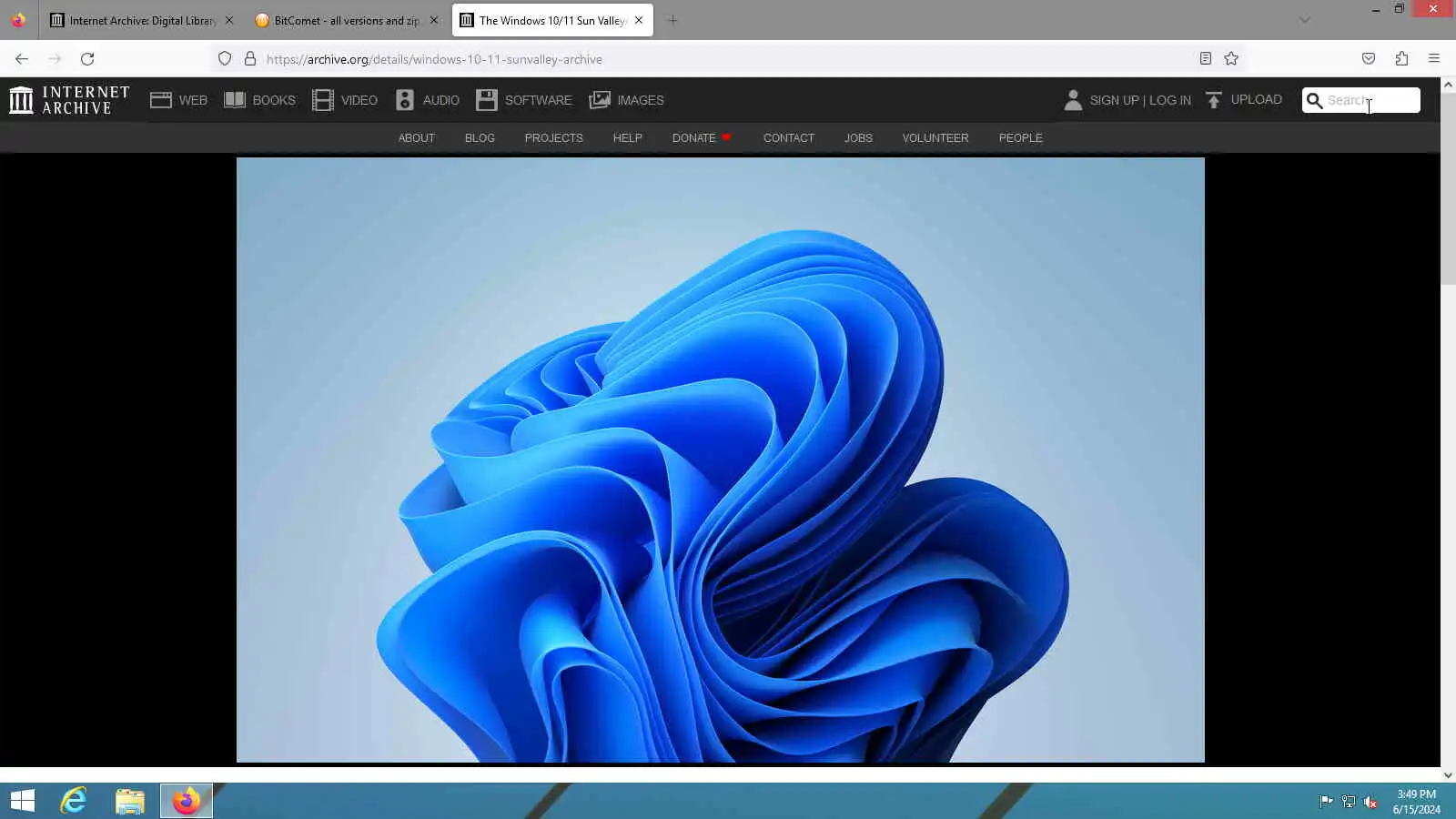Click the Firefox taskbar button
This screenshot has height=819, width=1456.
coord(187,801)
